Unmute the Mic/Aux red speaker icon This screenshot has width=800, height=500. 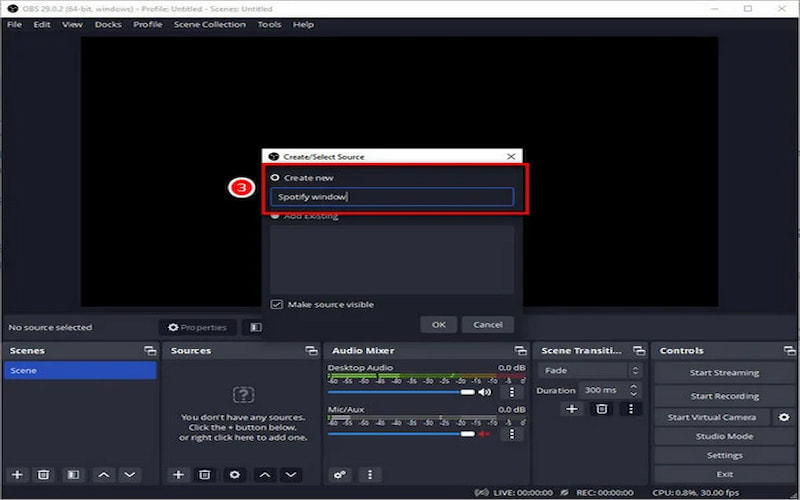pyautogui.click(x=485, y=434)
